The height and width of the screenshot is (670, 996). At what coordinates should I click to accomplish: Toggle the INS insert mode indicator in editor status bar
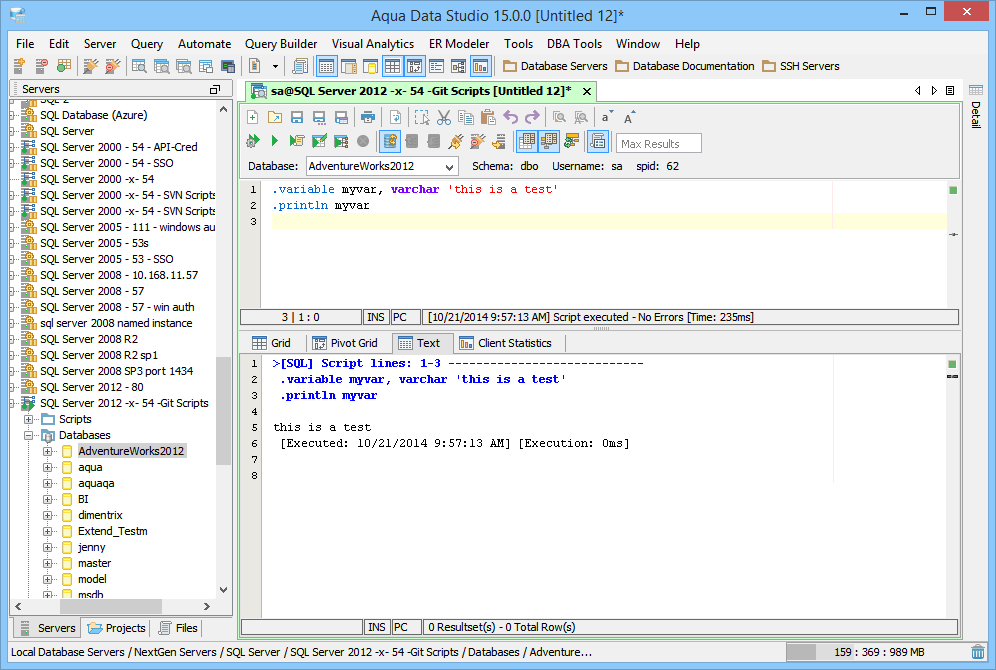[x=376, y=317]
